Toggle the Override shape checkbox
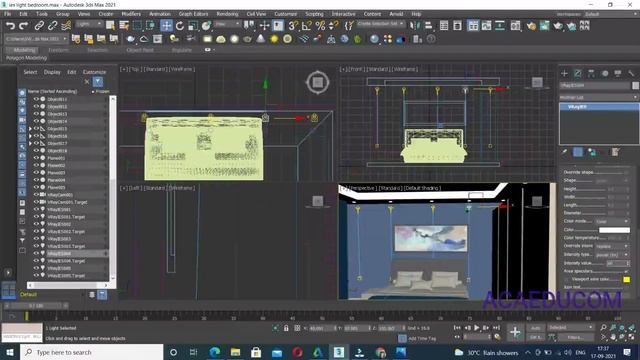This screenshot has height=360, width=640. [x=627, y=172]
